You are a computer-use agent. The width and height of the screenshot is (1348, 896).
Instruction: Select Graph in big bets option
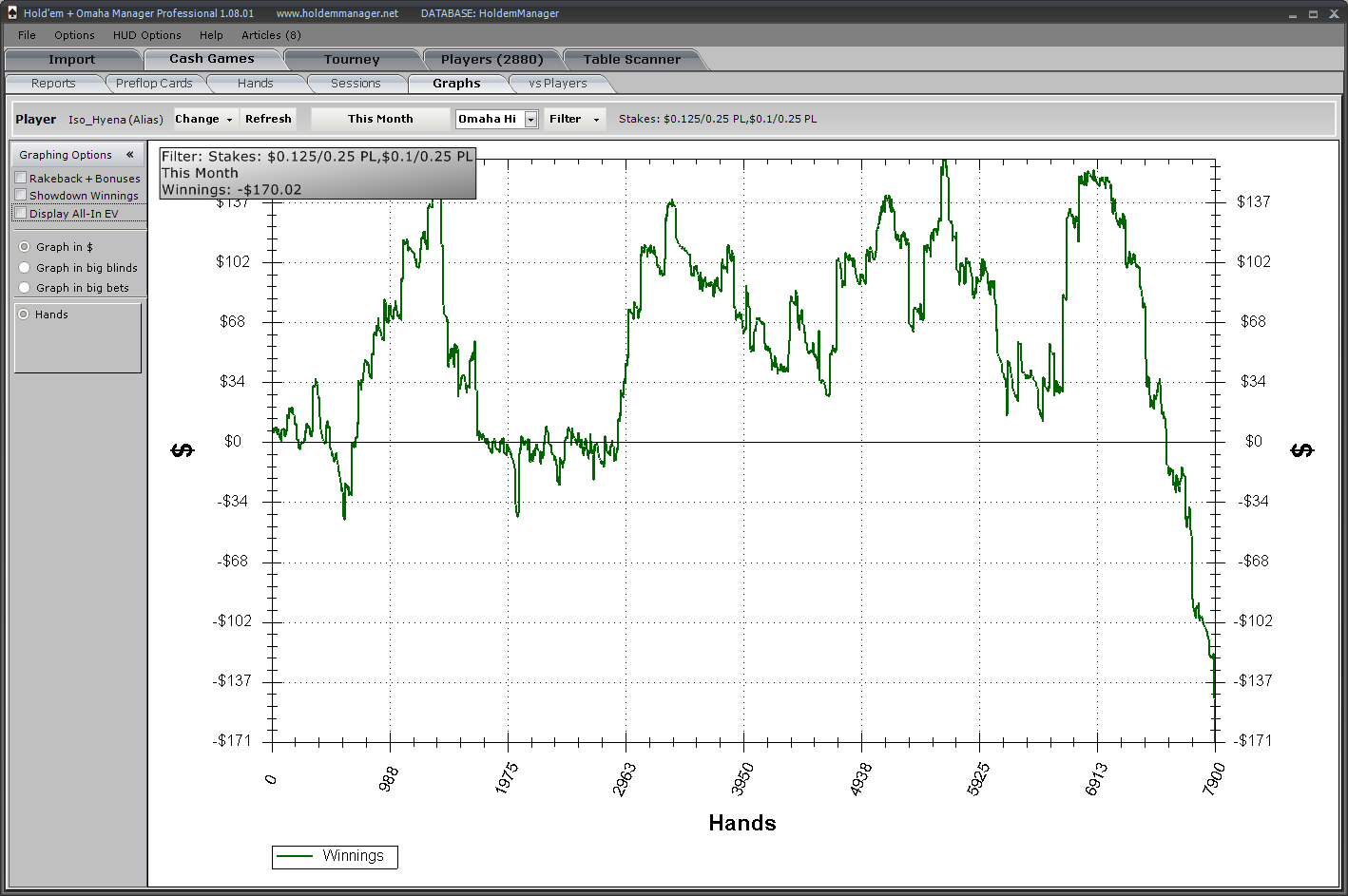click(x=25, y=288)
